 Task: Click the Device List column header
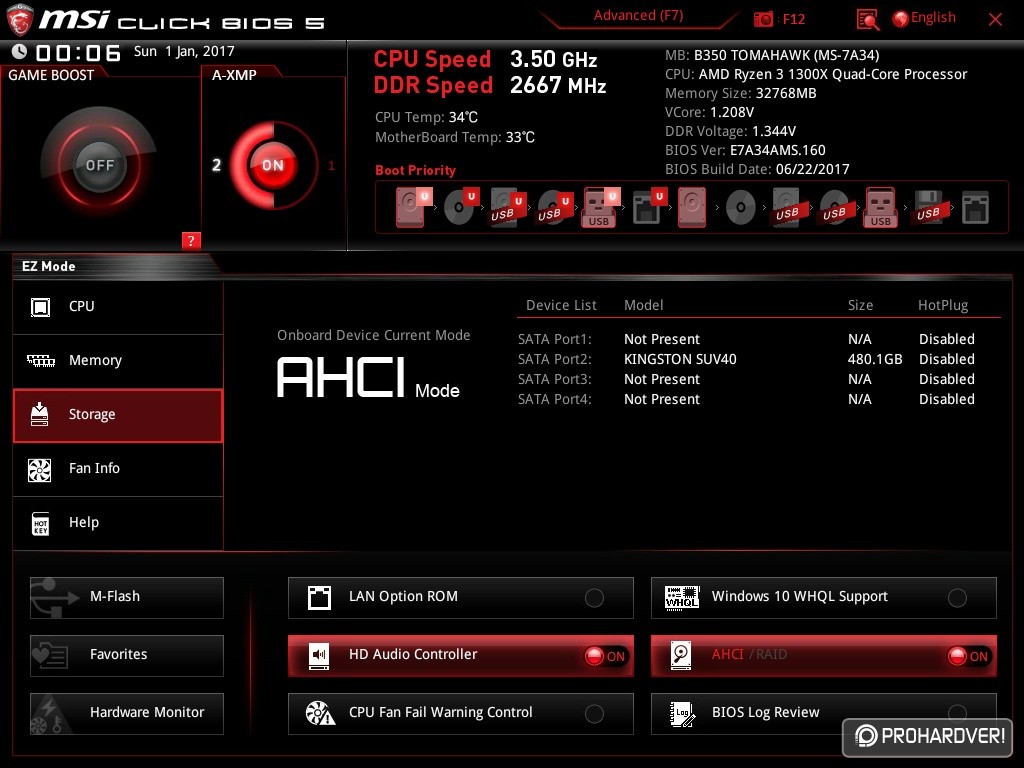561,305
